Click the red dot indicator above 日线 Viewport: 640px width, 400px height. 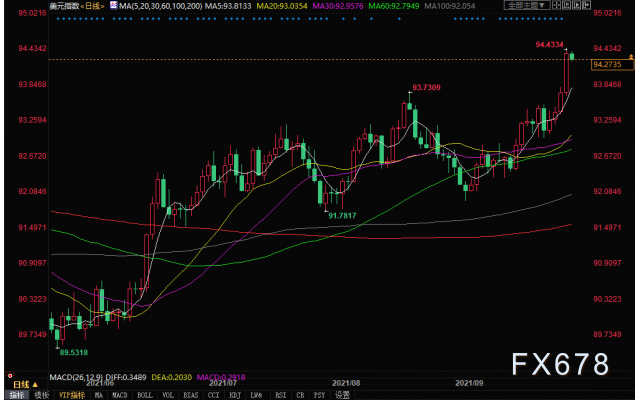10,375
